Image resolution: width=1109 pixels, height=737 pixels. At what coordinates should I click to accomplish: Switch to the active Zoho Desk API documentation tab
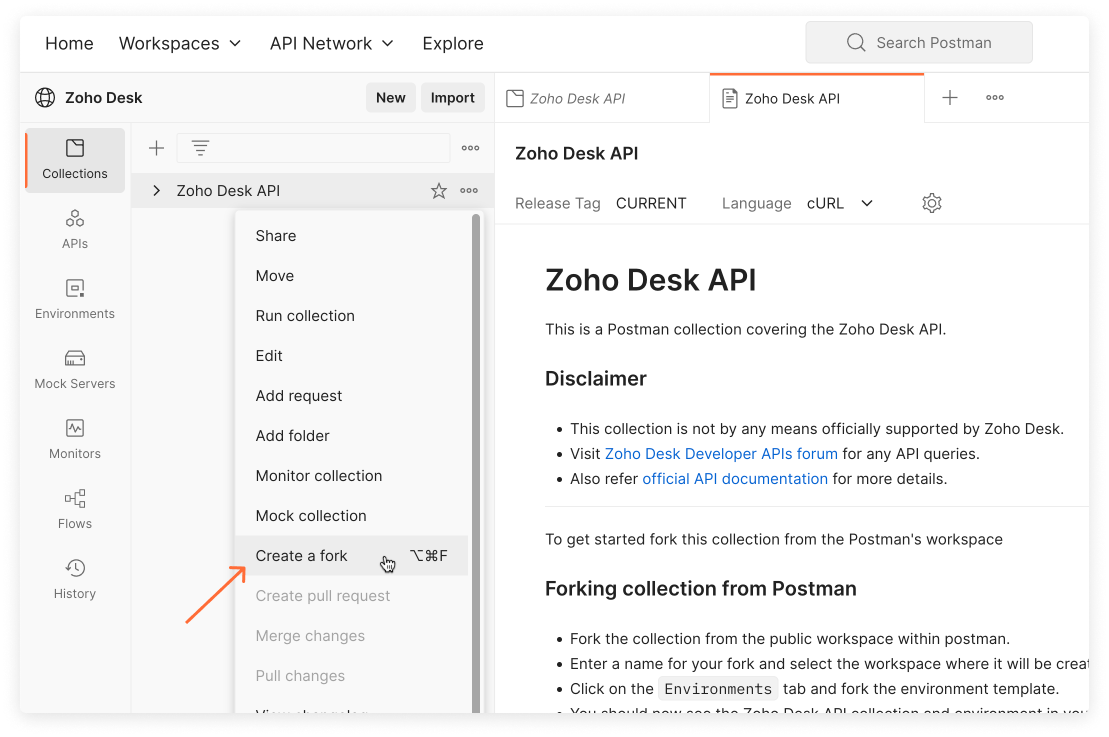pos(817,98)
